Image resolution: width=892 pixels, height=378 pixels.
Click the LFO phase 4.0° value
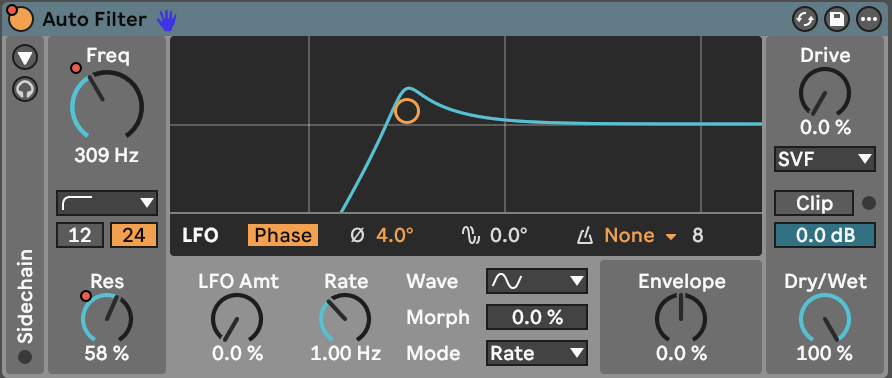coord(395,235)
